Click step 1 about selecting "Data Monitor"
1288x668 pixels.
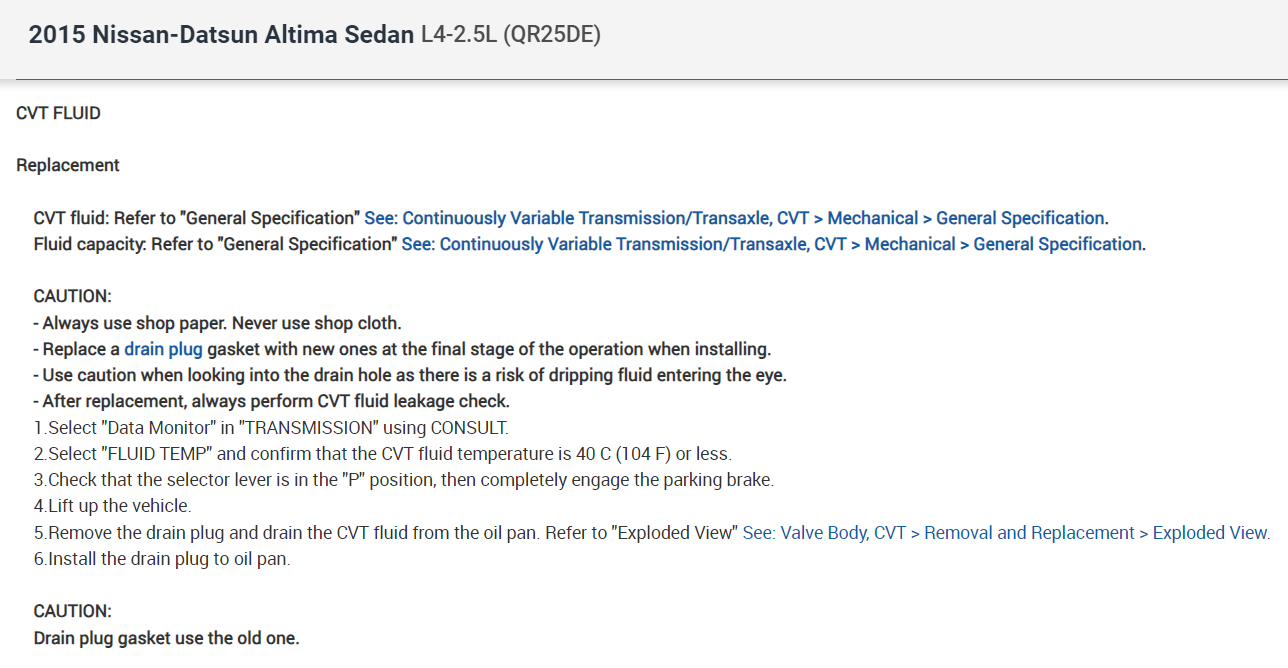(x=271, y=428)
